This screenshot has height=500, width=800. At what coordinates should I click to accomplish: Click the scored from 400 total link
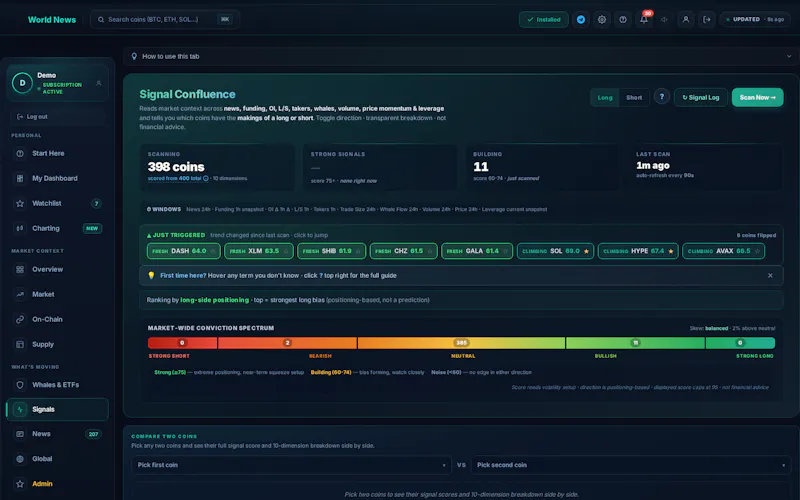pyautogui.click(x=174, y=178)
